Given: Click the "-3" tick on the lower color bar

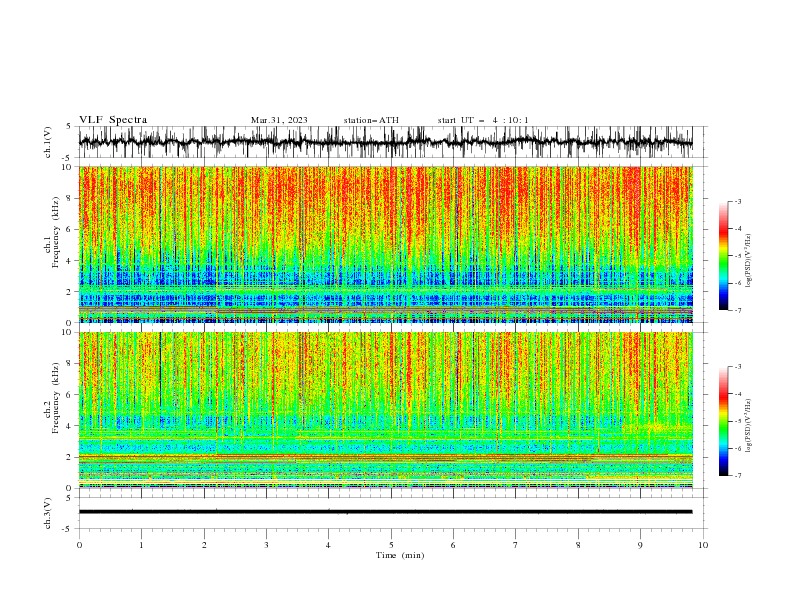Looking at the screenshot, I should (738, 367).
